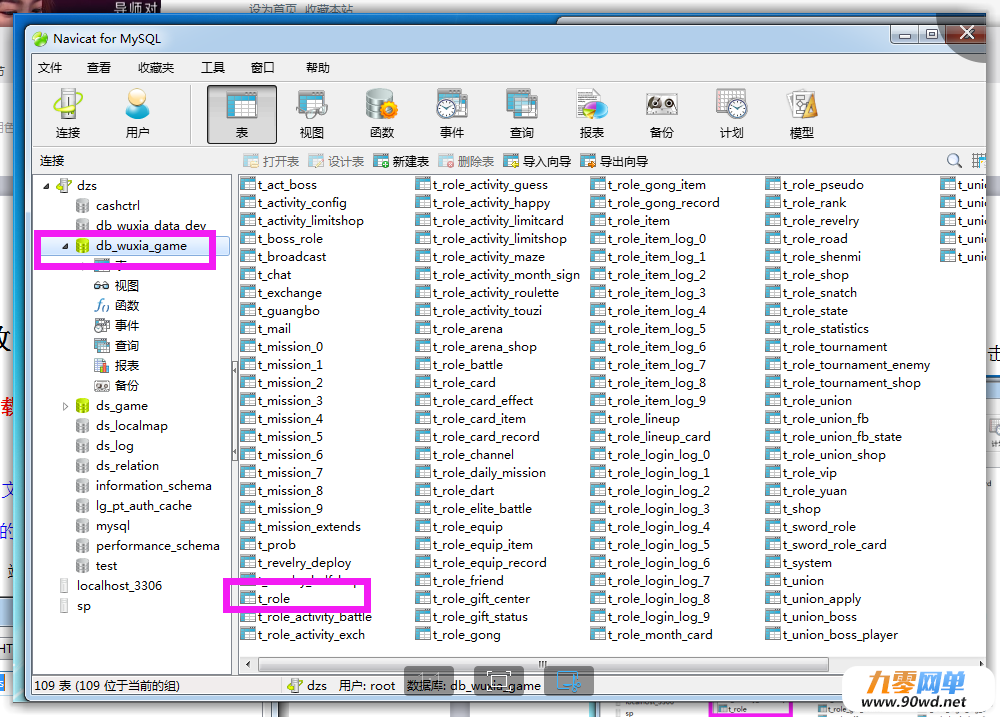Click 打开表 open table button
The height and width of the screenshot is (717, 1000).
(x=271, y=161)
